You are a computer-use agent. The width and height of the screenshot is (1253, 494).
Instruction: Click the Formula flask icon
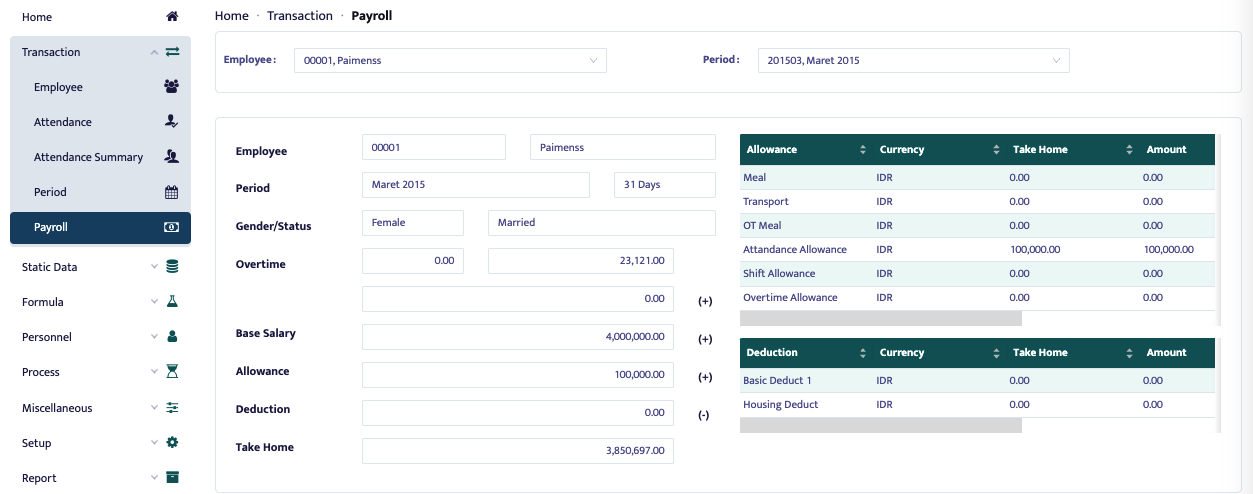(x=172, y=302)
